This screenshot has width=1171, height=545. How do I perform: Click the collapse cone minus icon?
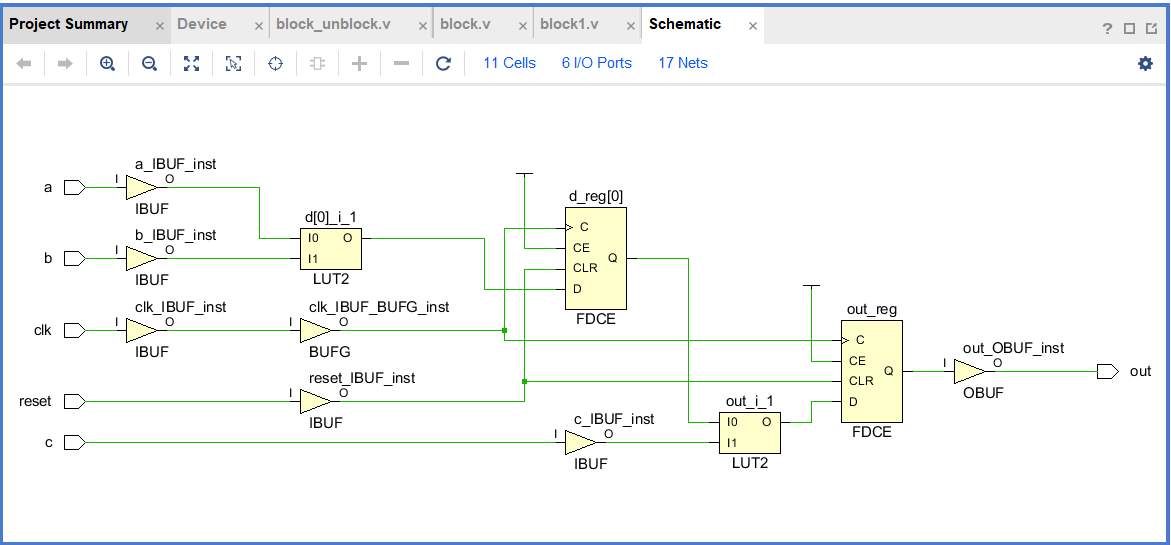(401, 63)
